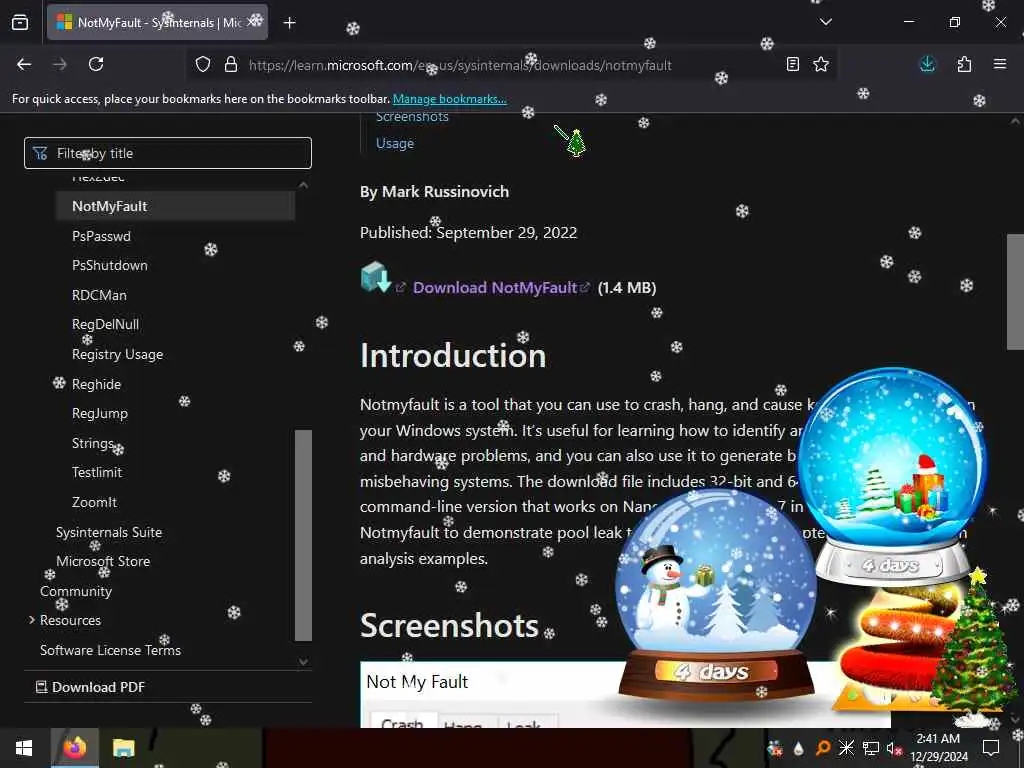Open Strings in the sidebar
The image size is (1024, 768).
tap(93, 443)
